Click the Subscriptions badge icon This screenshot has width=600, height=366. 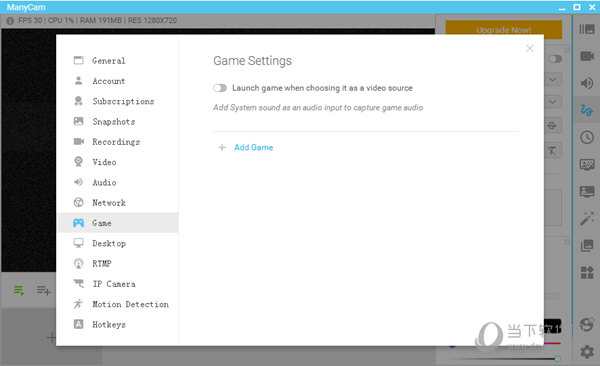point(78,101)
